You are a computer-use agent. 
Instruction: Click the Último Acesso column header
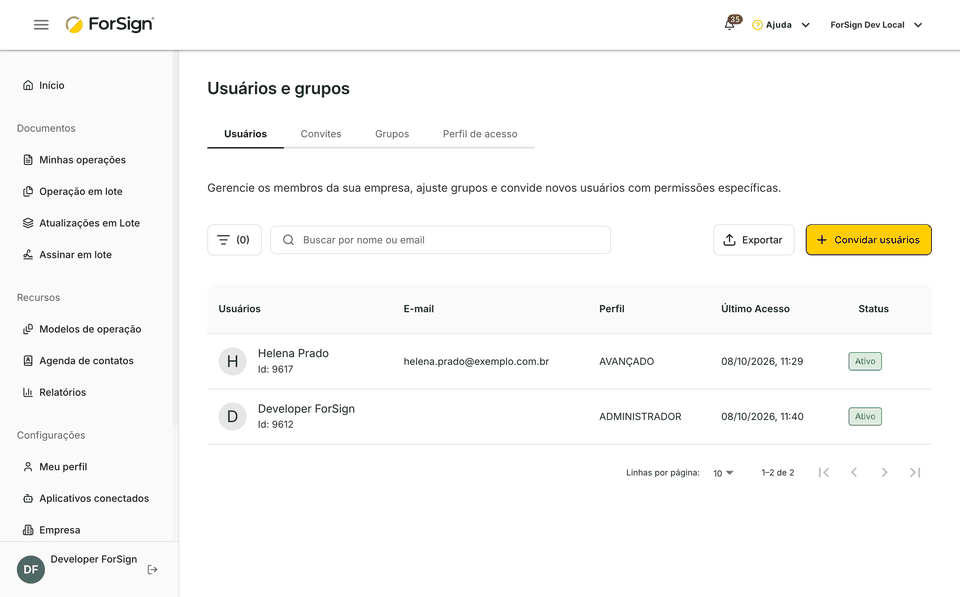click(x=756, y=309)
